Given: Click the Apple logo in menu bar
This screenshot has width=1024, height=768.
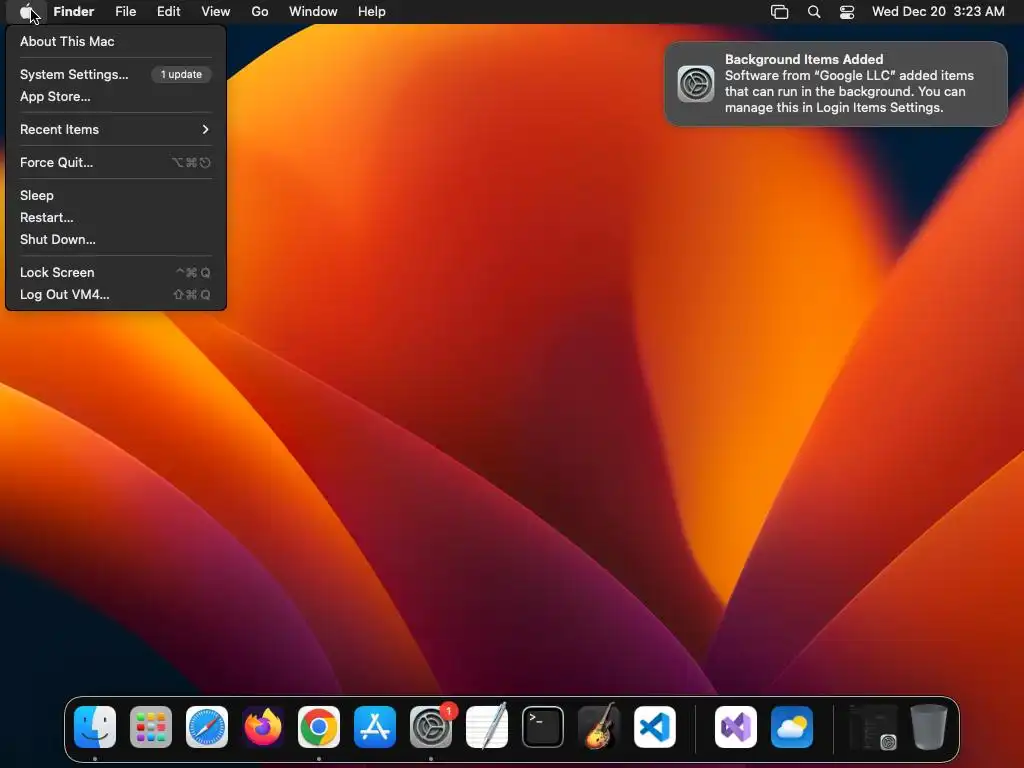Looking at the screenshot, I should click(x=27, y=12).
